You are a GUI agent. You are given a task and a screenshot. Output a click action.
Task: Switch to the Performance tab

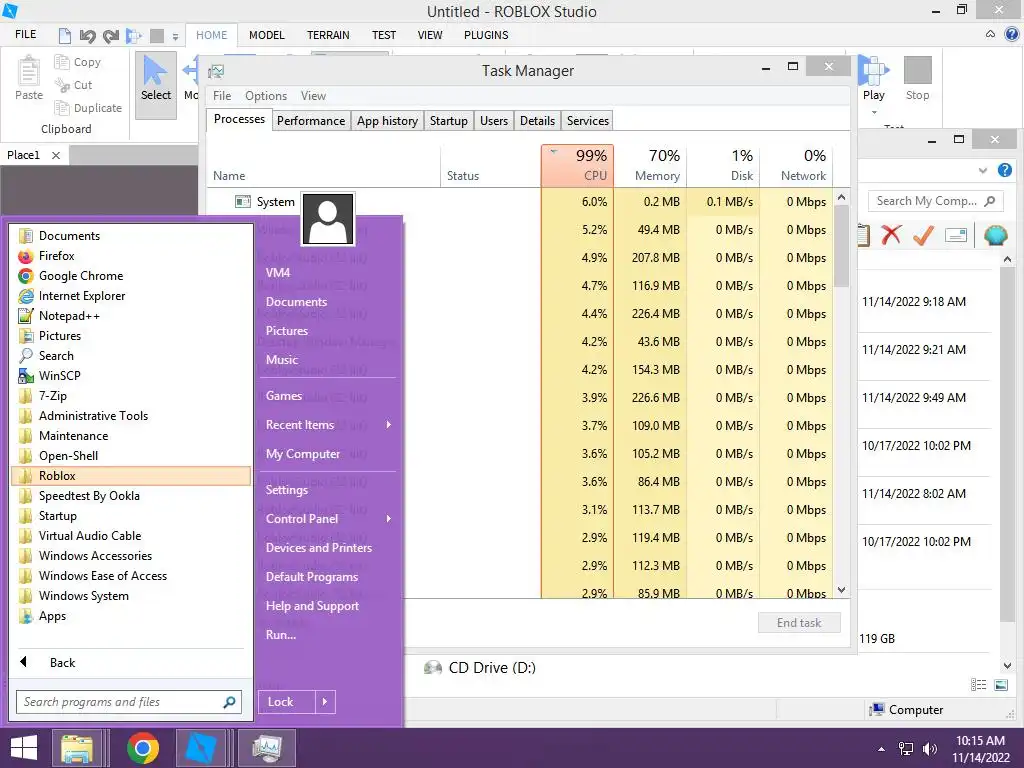[311, 121]
